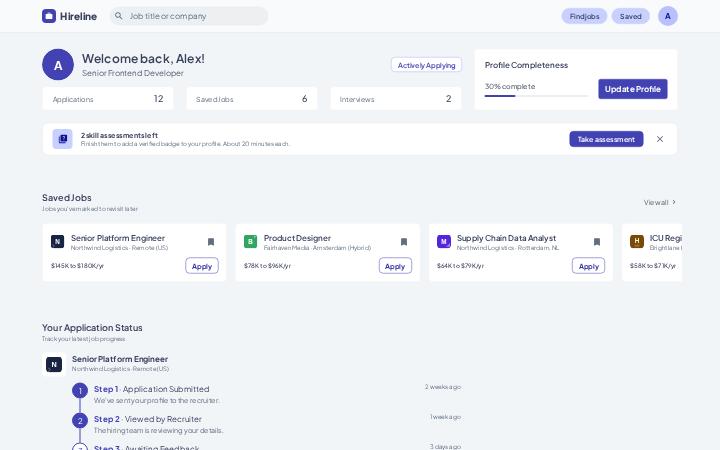Click 'Step 1 · Application Submitted' text
The image size is (720, 450).
(152, 389)
